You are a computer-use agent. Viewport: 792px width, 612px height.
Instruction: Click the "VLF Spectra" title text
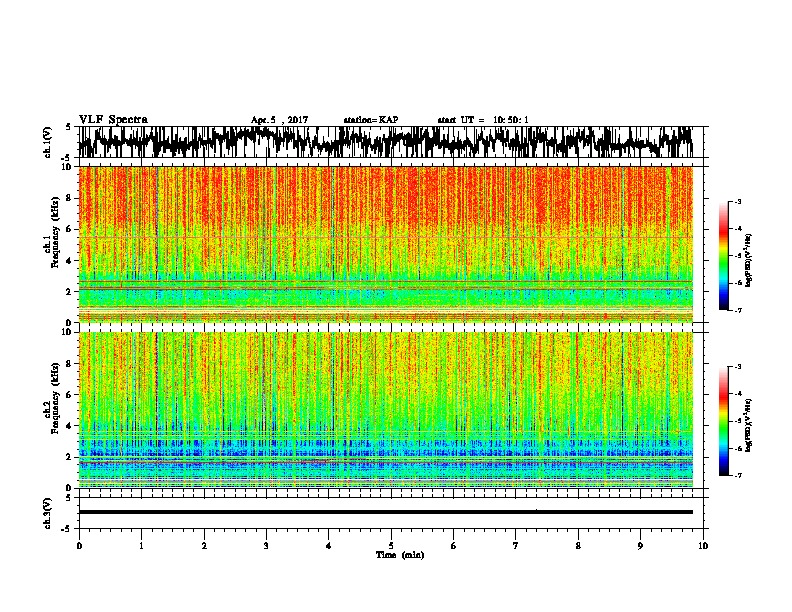[x=113, y=120]
